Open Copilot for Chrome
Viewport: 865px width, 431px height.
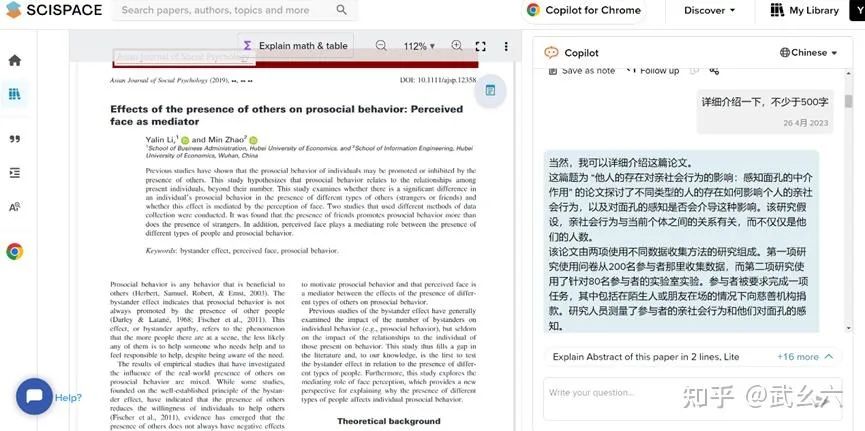pos(584,10)
